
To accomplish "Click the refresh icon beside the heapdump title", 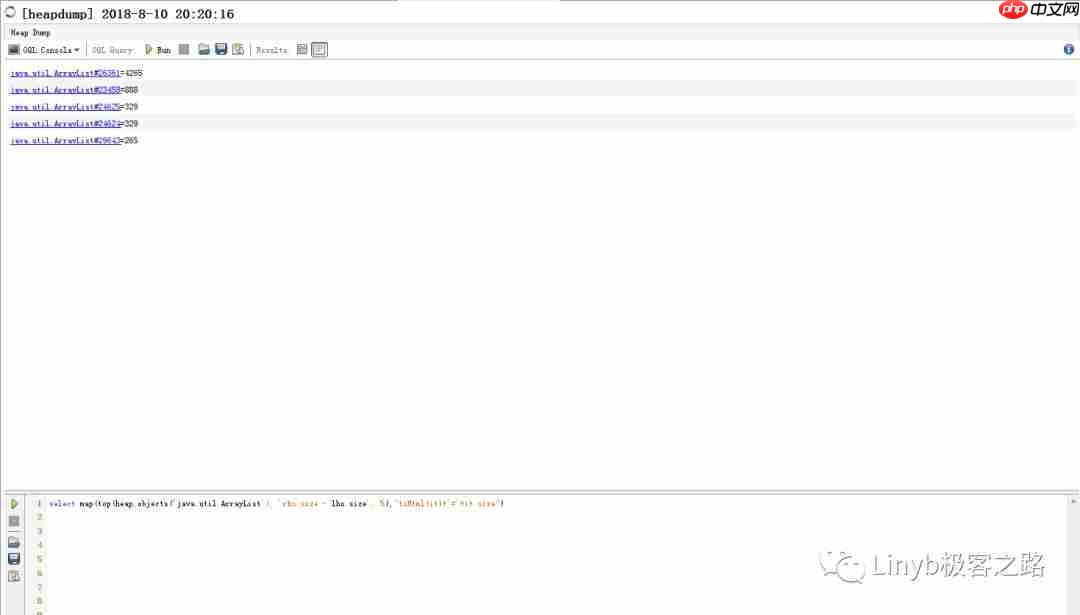I will pos(9,12).
